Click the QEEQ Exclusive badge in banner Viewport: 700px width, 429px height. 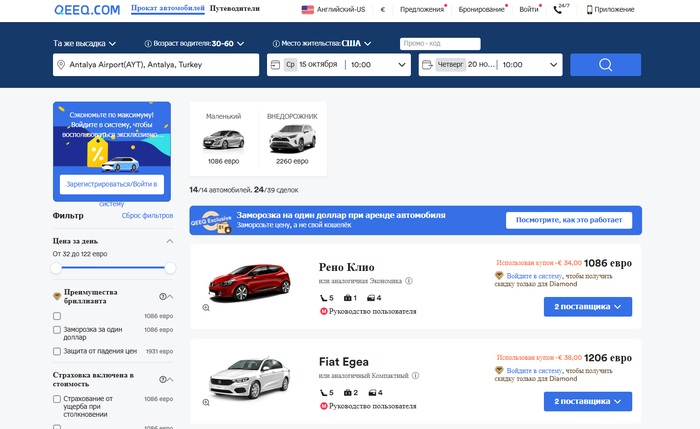(212, 221)
